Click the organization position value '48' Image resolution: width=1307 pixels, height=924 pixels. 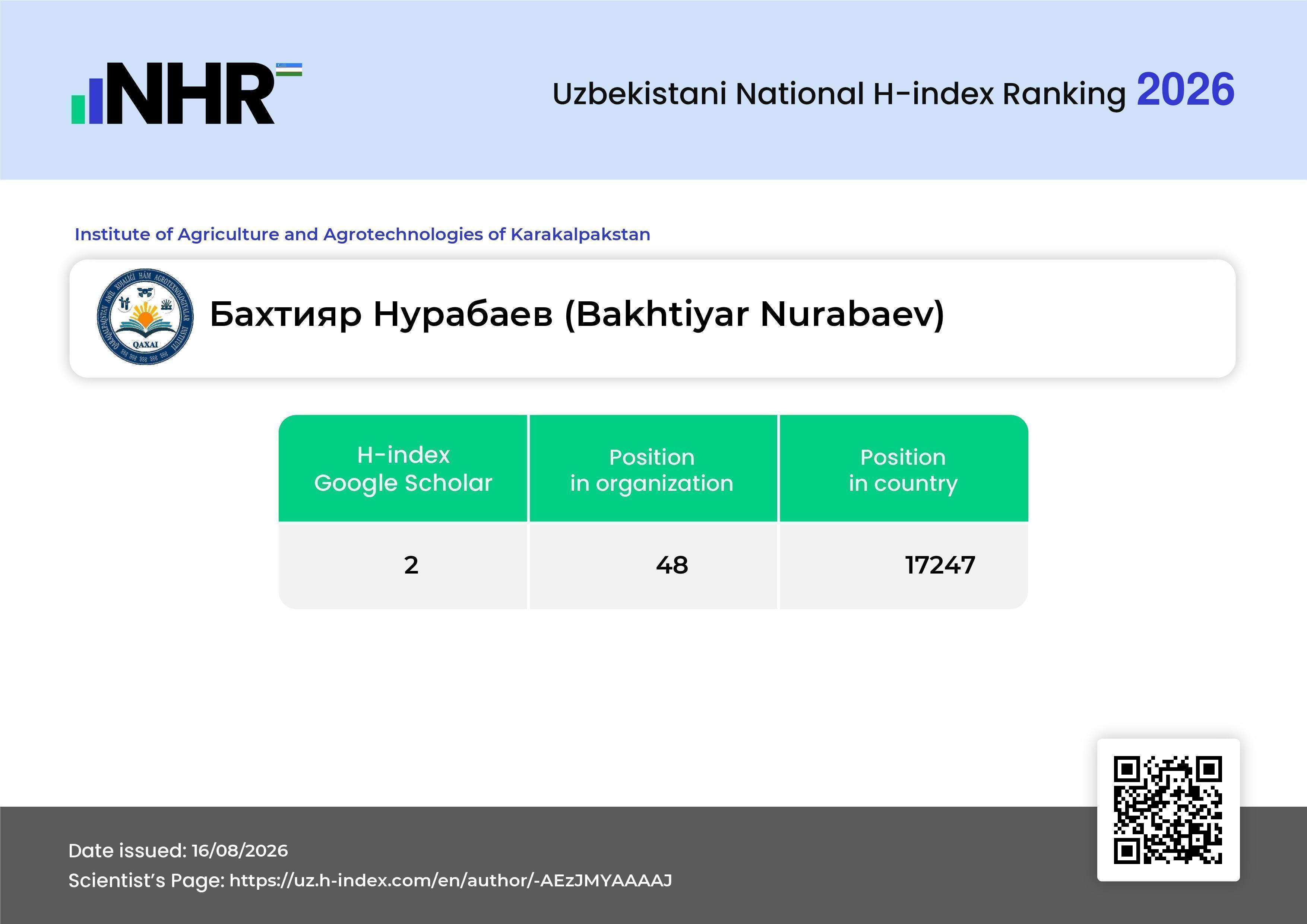click(x=672, y=565)
